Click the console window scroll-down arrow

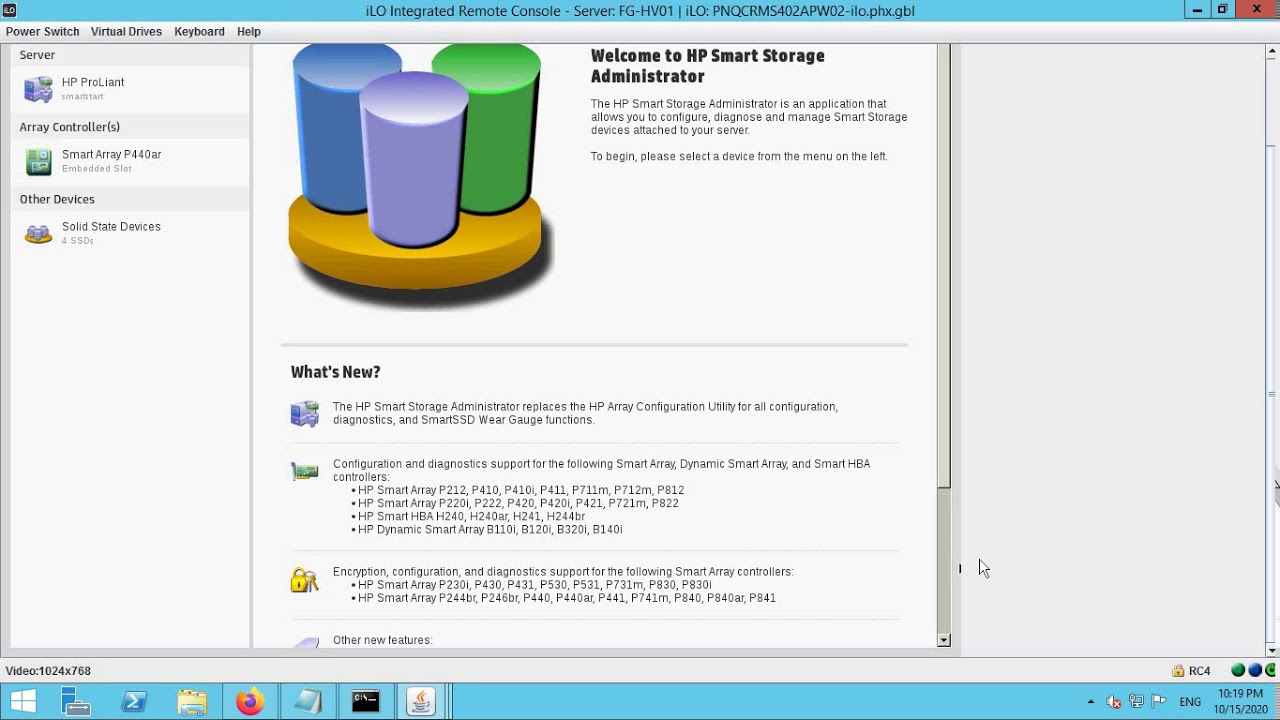[x=1272, y=650]
